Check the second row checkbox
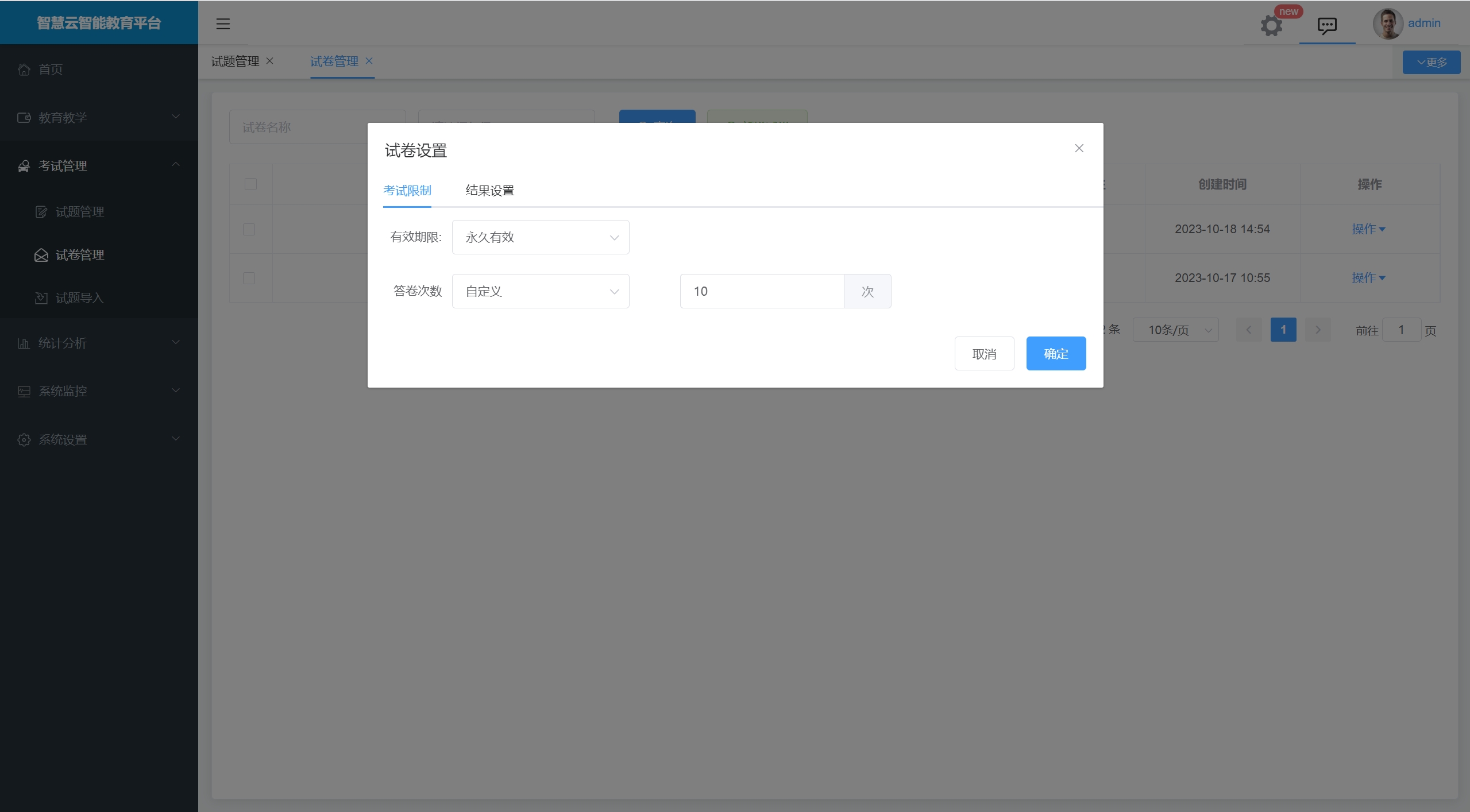The image size is (1470, 812). point(249,278)
